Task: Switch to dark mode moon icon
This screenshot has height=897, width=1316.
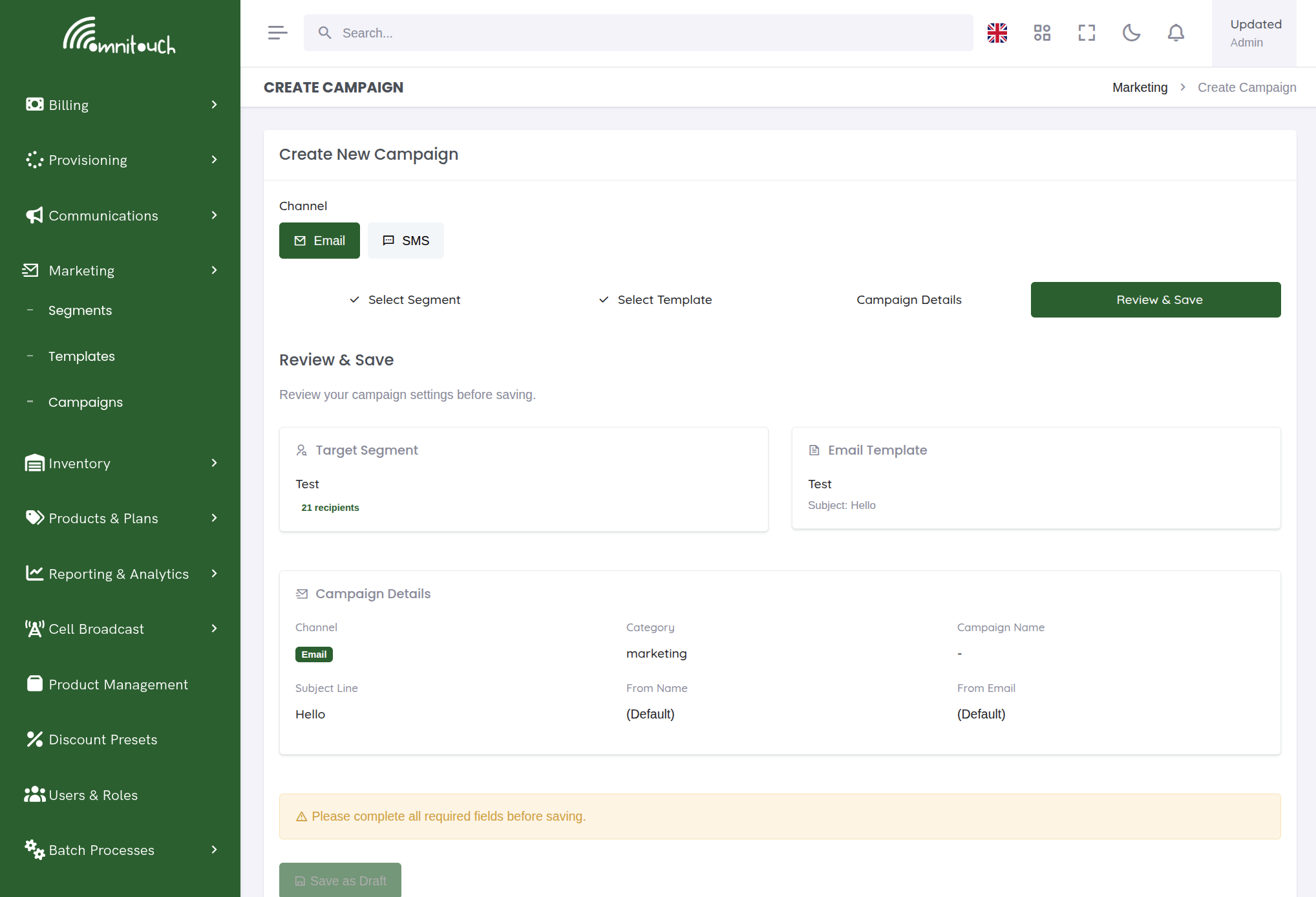Action: pos(1131,33)
